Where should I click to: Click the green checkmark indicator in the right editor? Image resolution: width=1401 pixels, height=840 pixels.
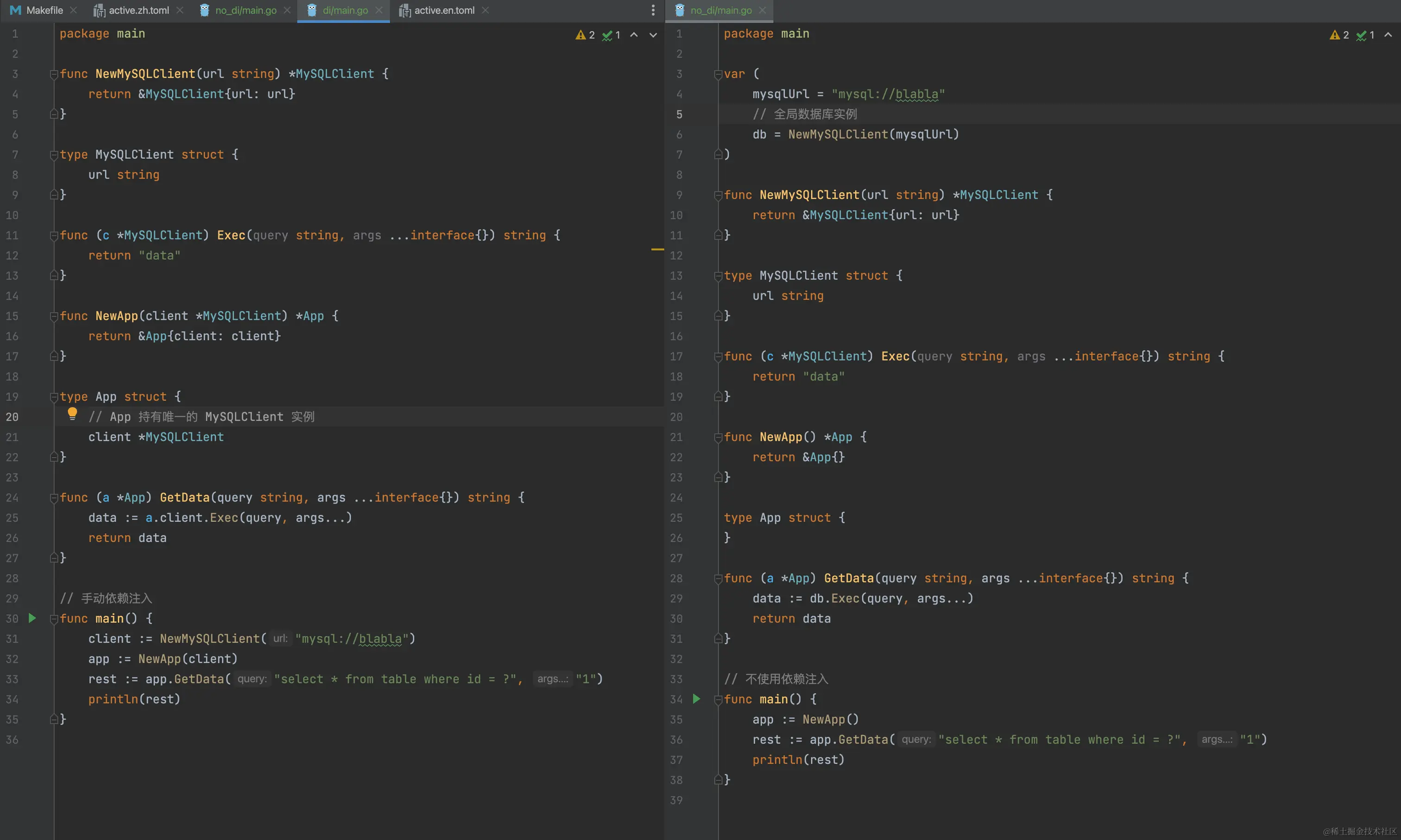tap(1365, 35)
